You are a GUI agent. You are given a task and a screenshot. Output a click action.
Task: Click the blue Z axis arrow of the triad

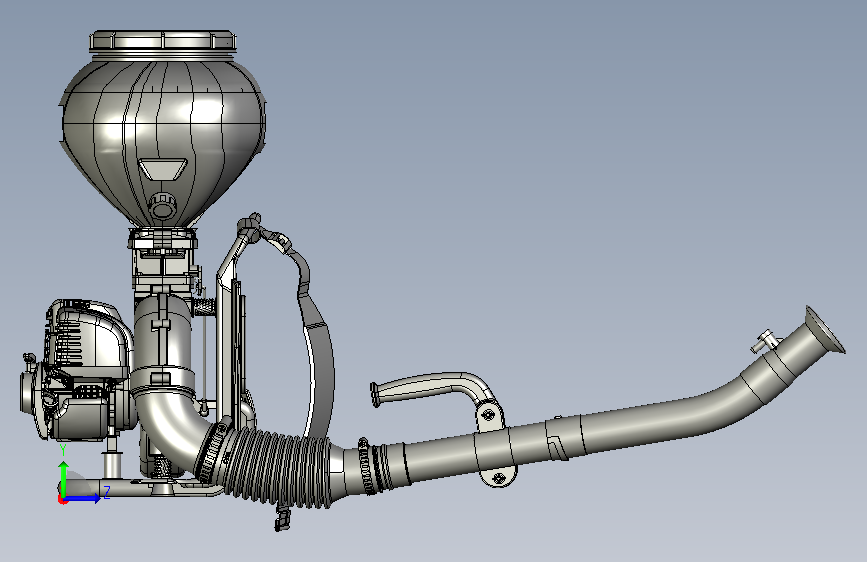[x=83, y=498]
